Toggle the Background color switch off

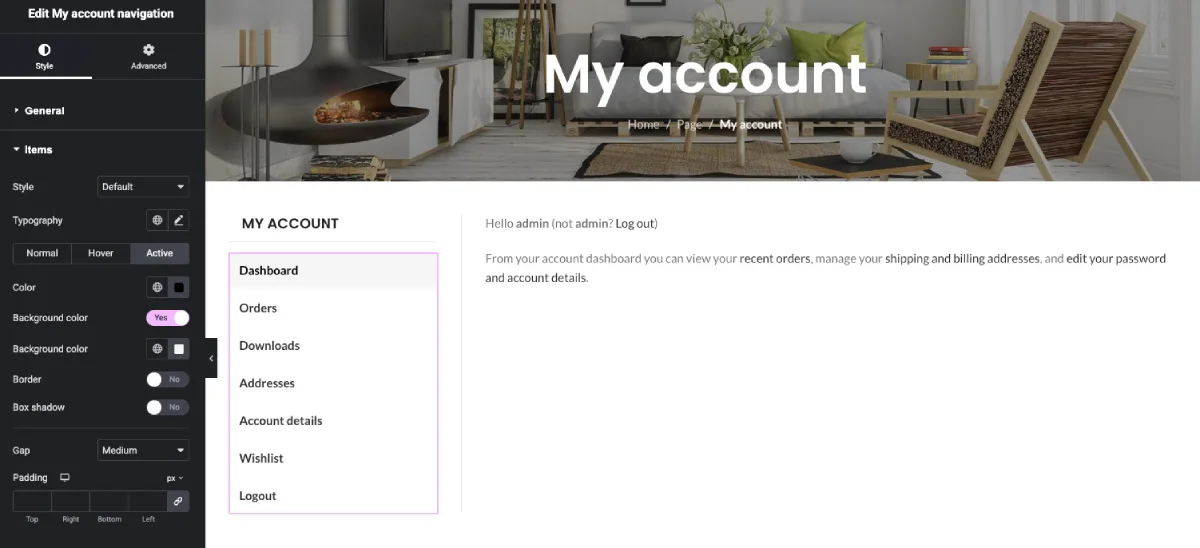click(x=167, y=318)
